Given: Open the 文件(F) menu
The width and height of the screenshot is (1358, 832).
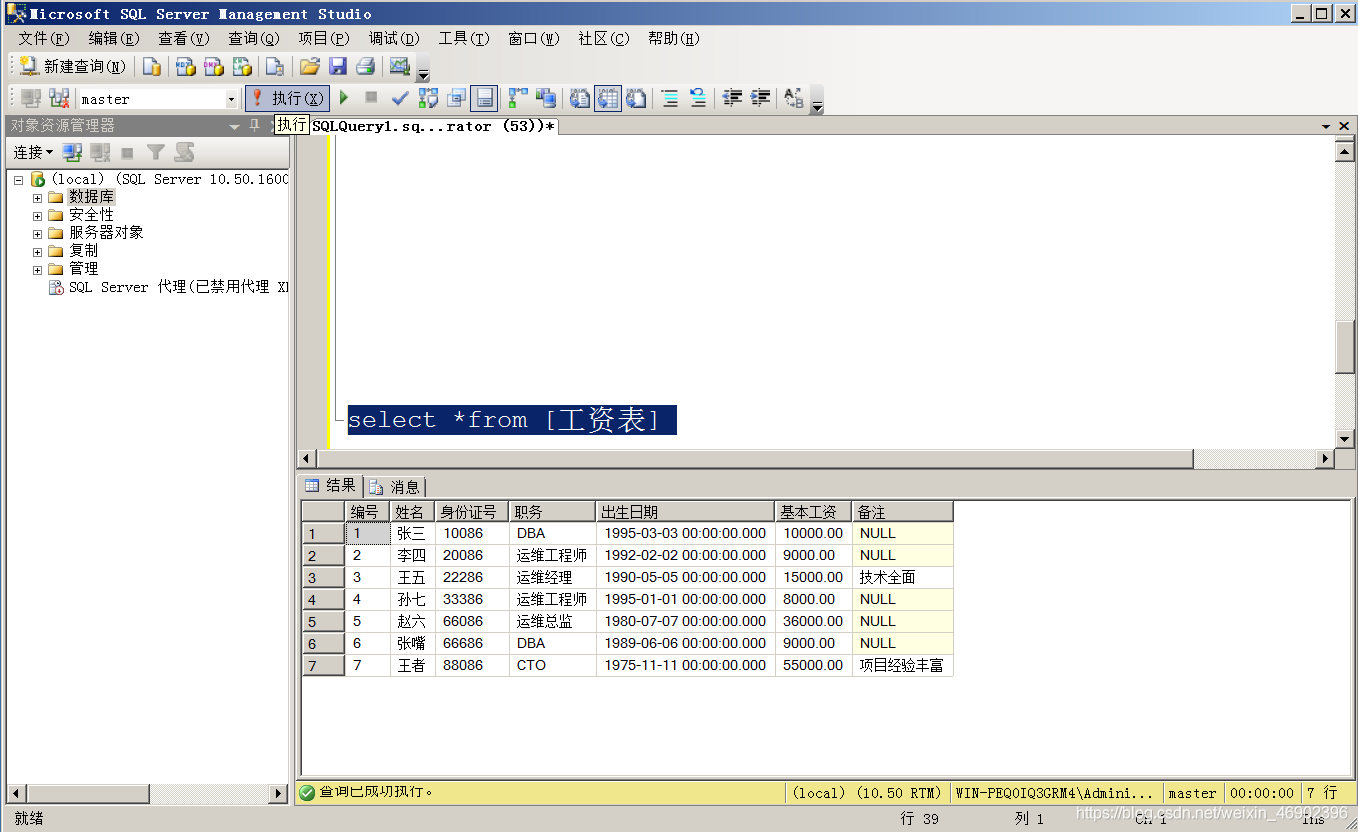Looking at the screenshot, I should 44,38.
